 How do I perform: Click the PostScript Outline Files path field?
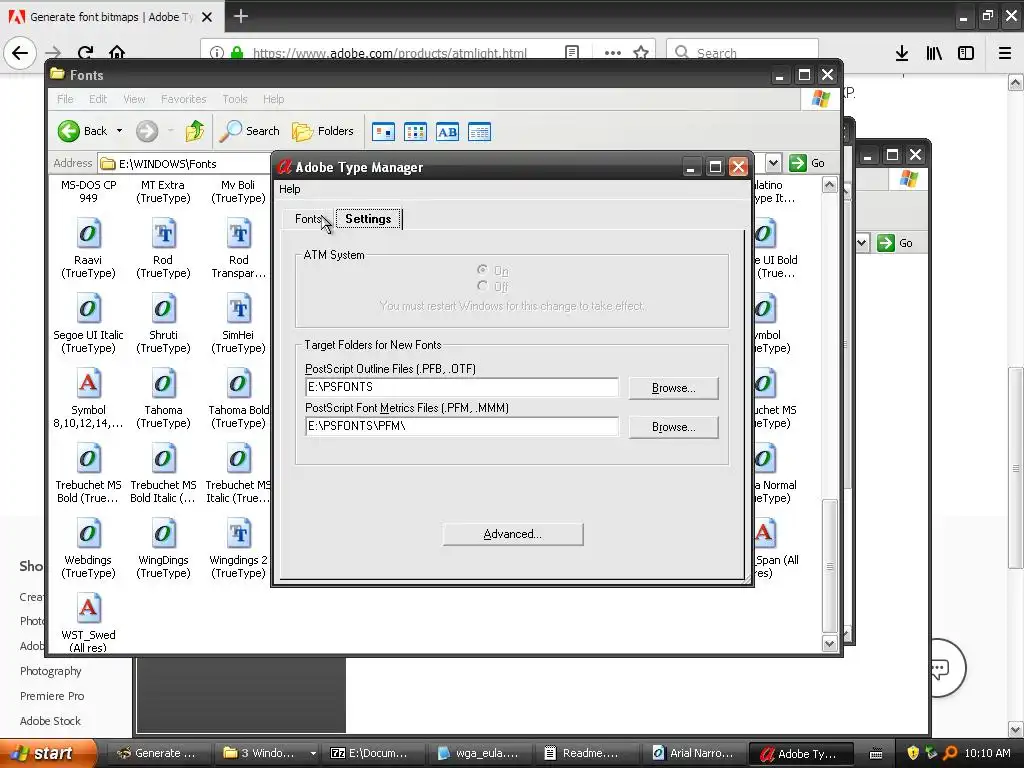462,387
